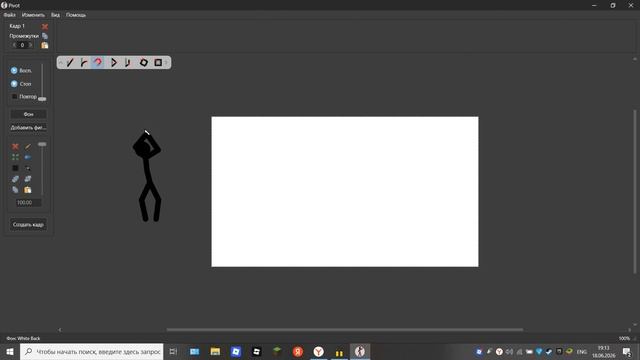Viewport: 640px width, 360px height.
Task: Click the Кадр 1 frame label
Action: tap(17, 26)
